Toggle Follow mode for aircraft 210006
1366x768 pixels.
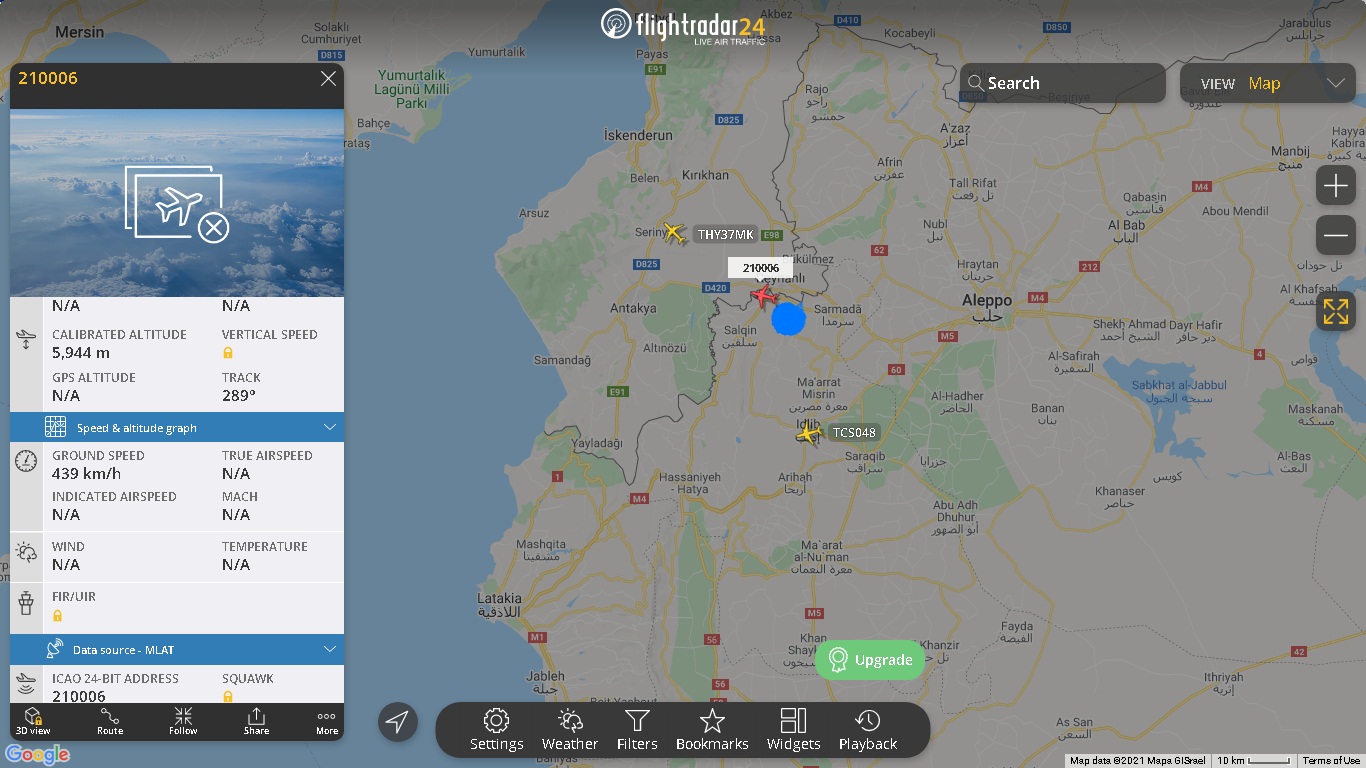(183, 722)
